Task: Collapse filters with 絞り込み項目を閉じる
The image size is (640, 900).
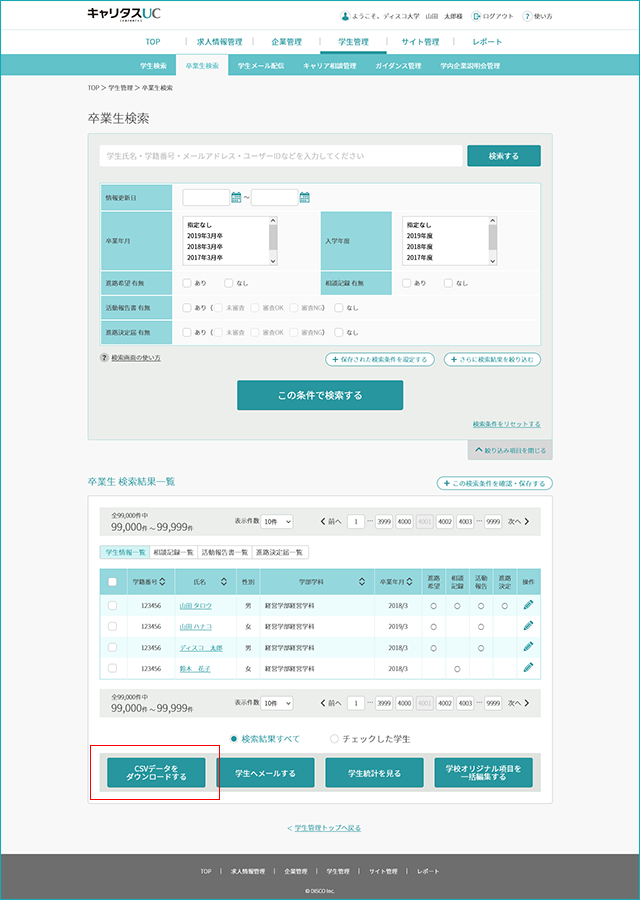Action: pos(510,451)
